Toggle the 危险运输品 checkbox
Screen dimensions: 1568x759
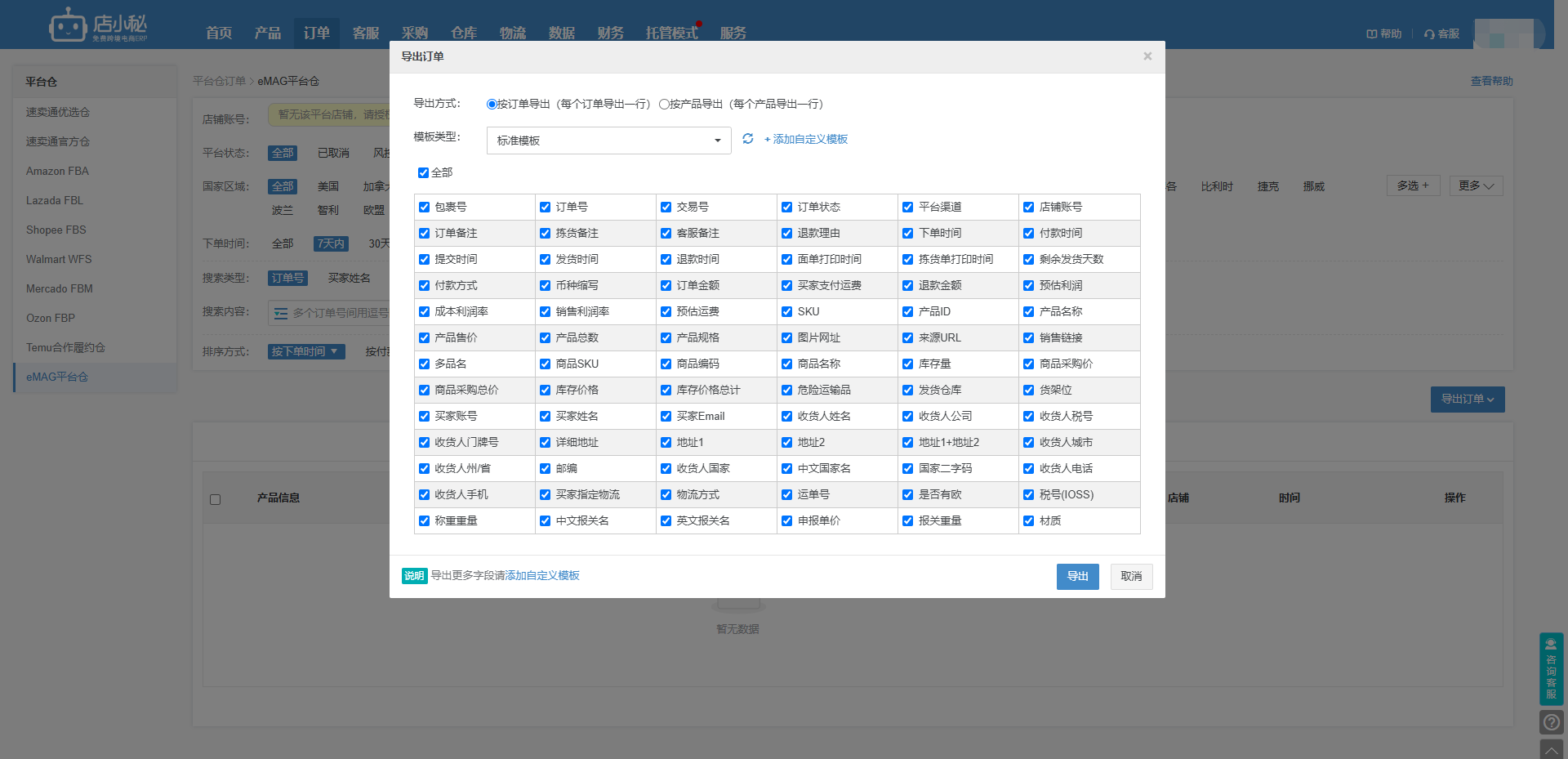click(x=786, y=391)
